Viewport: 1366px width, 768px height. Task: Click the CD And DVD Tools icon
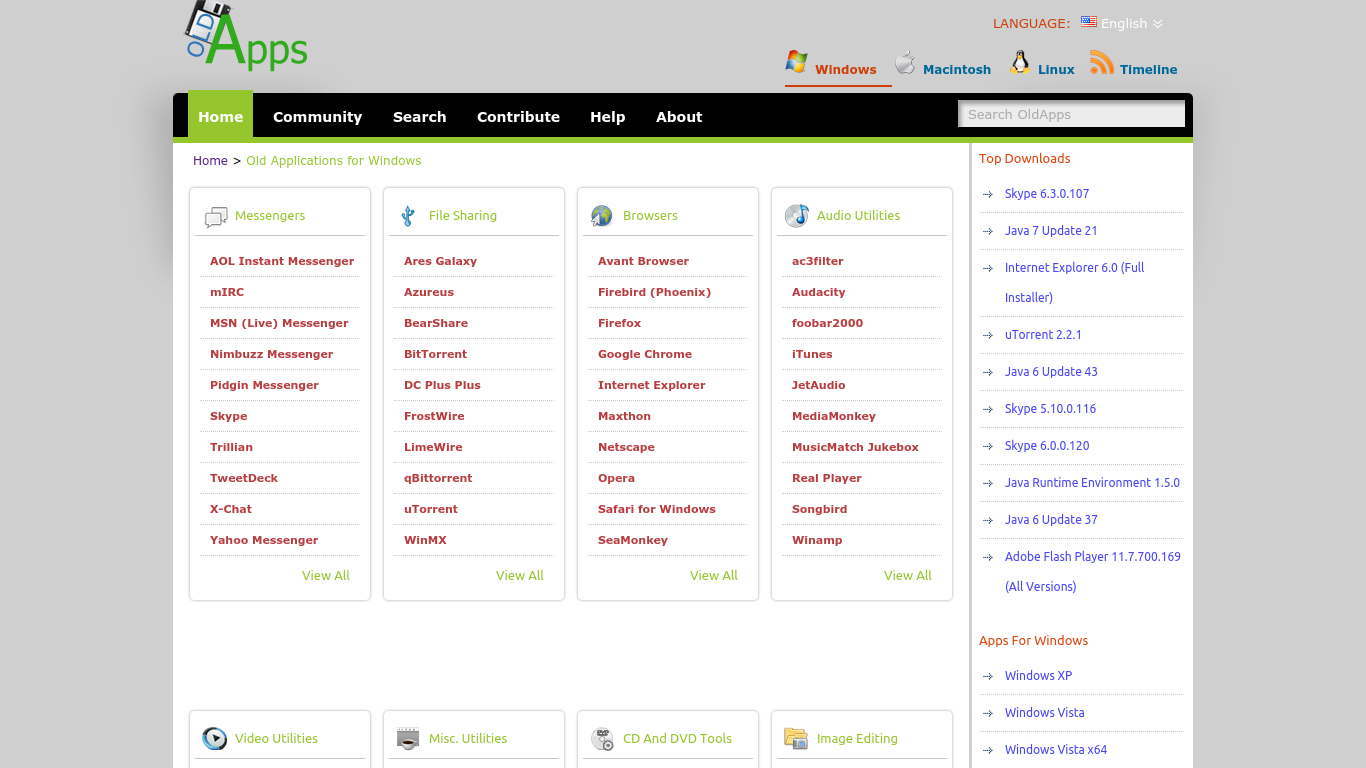[x=602, y=739]
